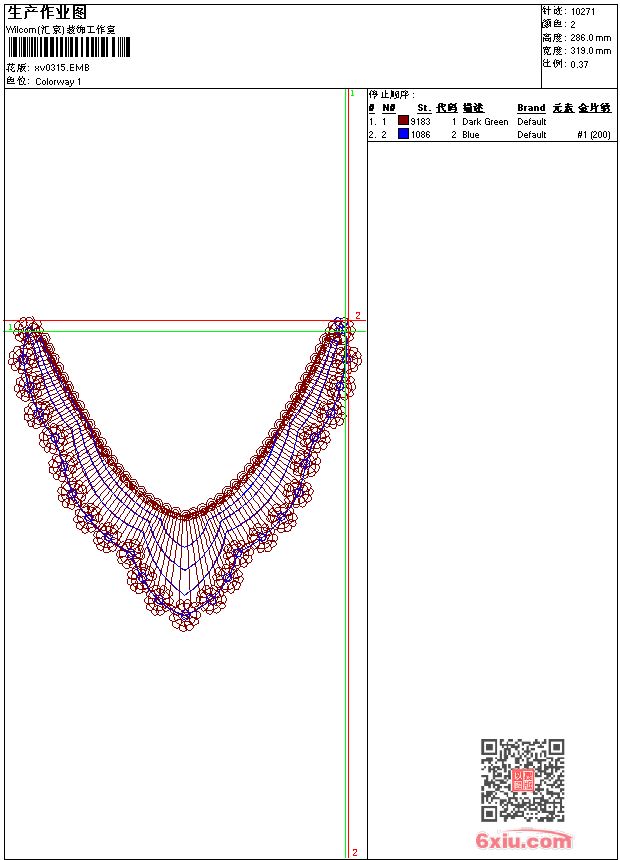
Task: Click the St. column header
Action: tap(424, 108)
